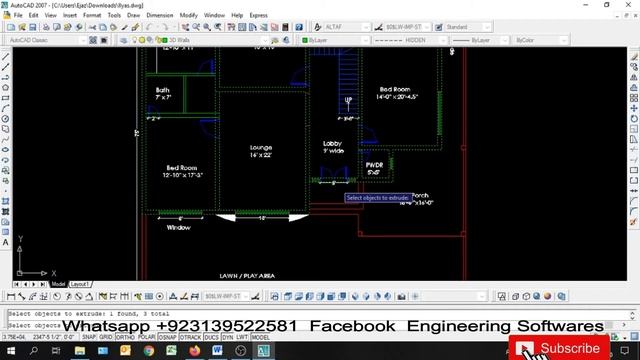Click the Center Mark dimension icon
The image size is (640, 360).
coord(160,296)
